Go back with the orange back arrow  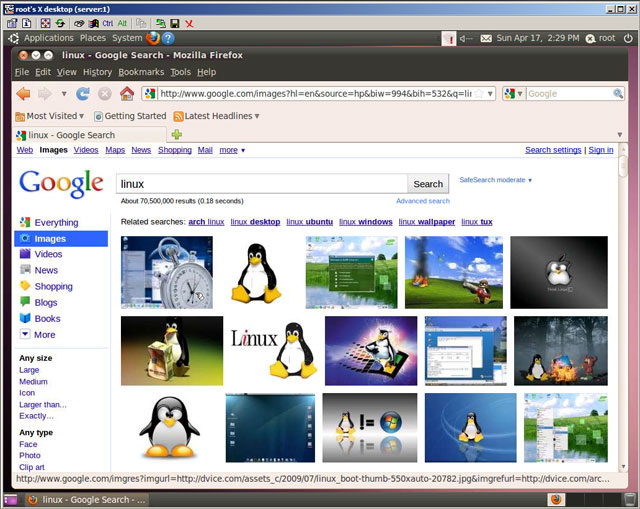[23, 94]
